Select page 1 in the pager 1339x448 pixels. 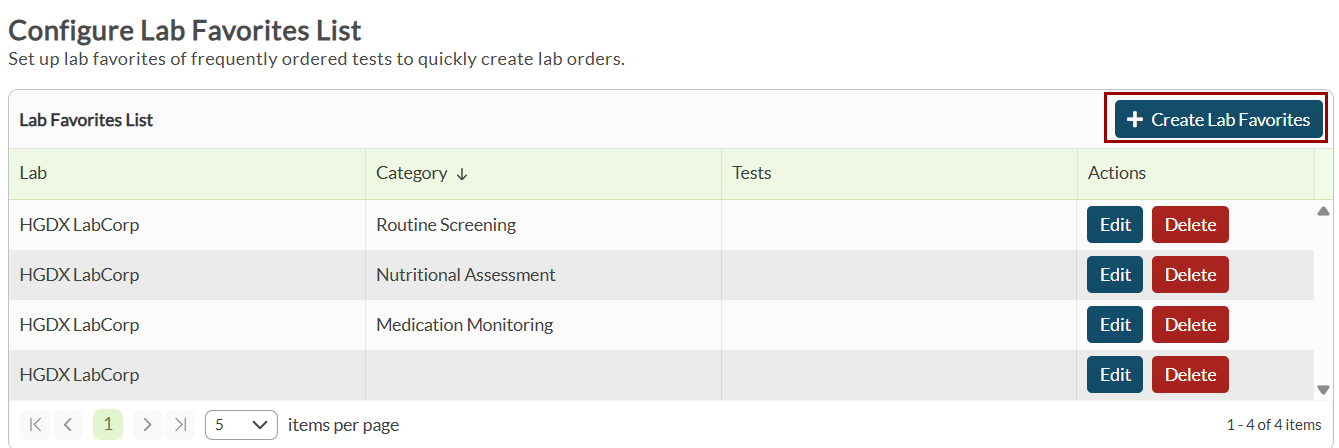(108, 425)
